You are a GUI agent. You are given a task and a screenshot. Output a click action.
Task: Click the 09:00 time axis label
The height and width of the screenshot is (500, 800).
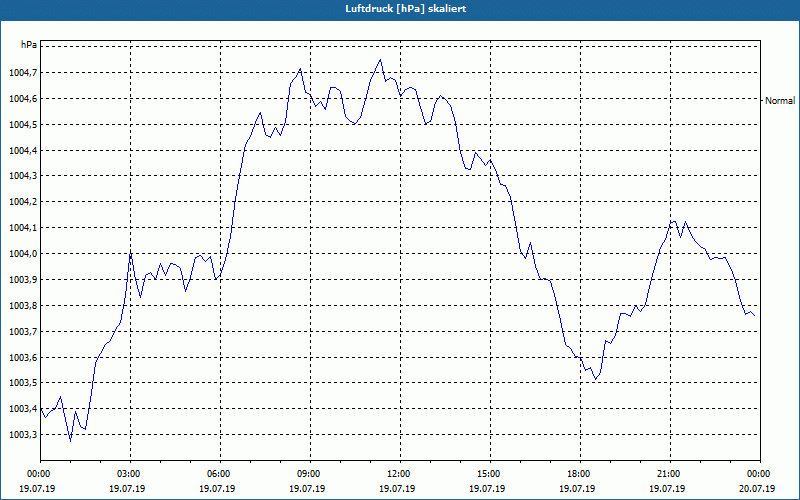[308, 474]
